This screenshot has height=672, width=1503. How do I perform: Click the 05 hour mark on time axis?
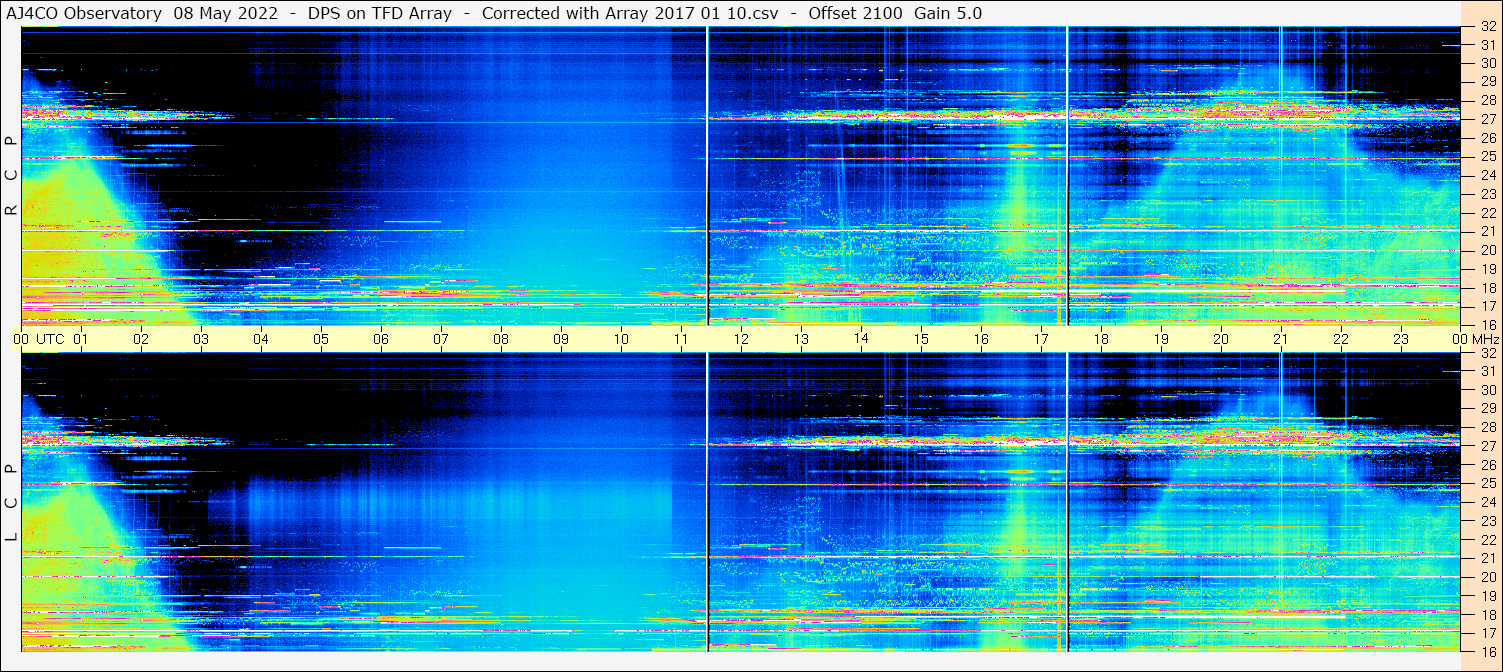[321, 339]
